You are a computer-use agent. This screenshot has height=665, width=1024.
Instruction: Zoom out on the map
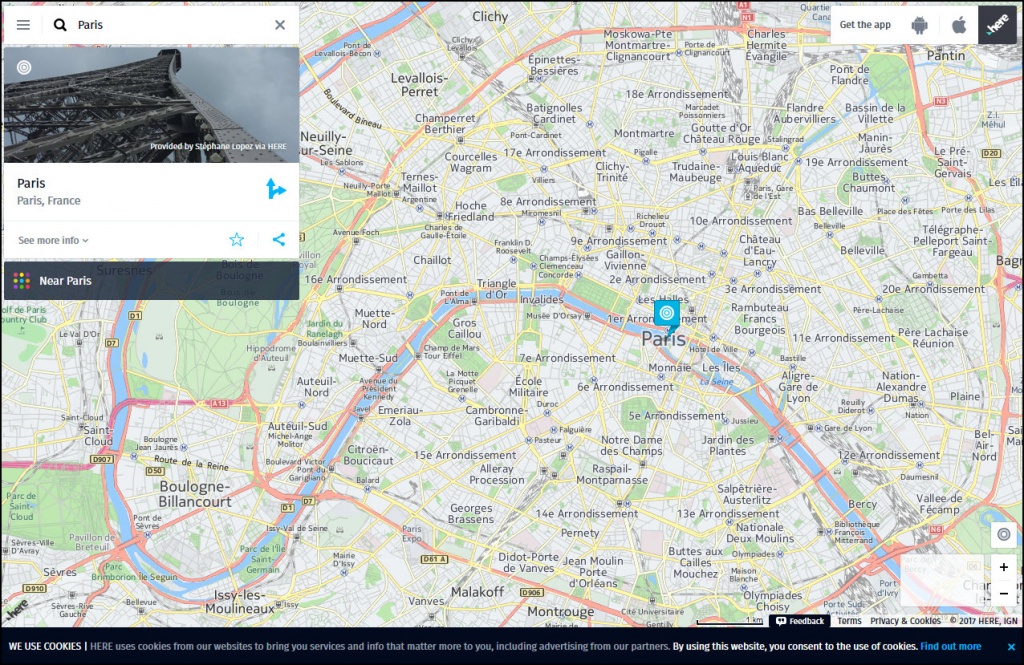(x=1003, y=593)
